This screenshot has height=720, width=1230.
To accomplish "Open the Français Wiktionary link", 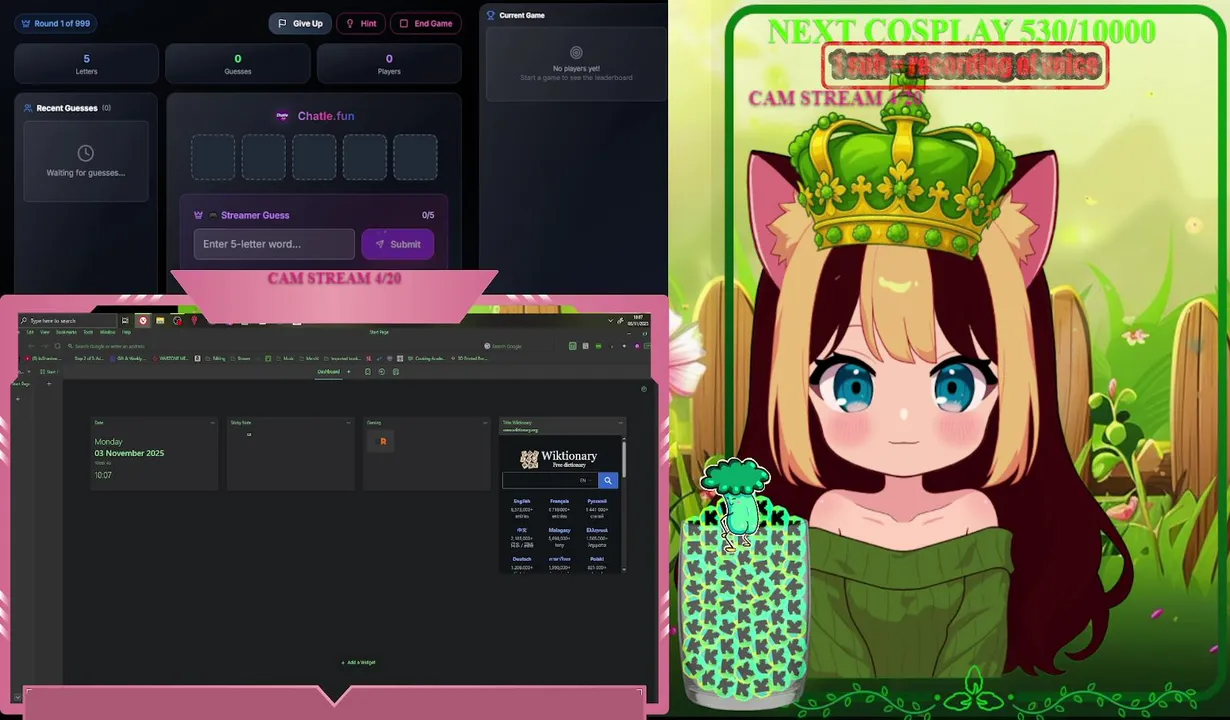I will [560, 501].
